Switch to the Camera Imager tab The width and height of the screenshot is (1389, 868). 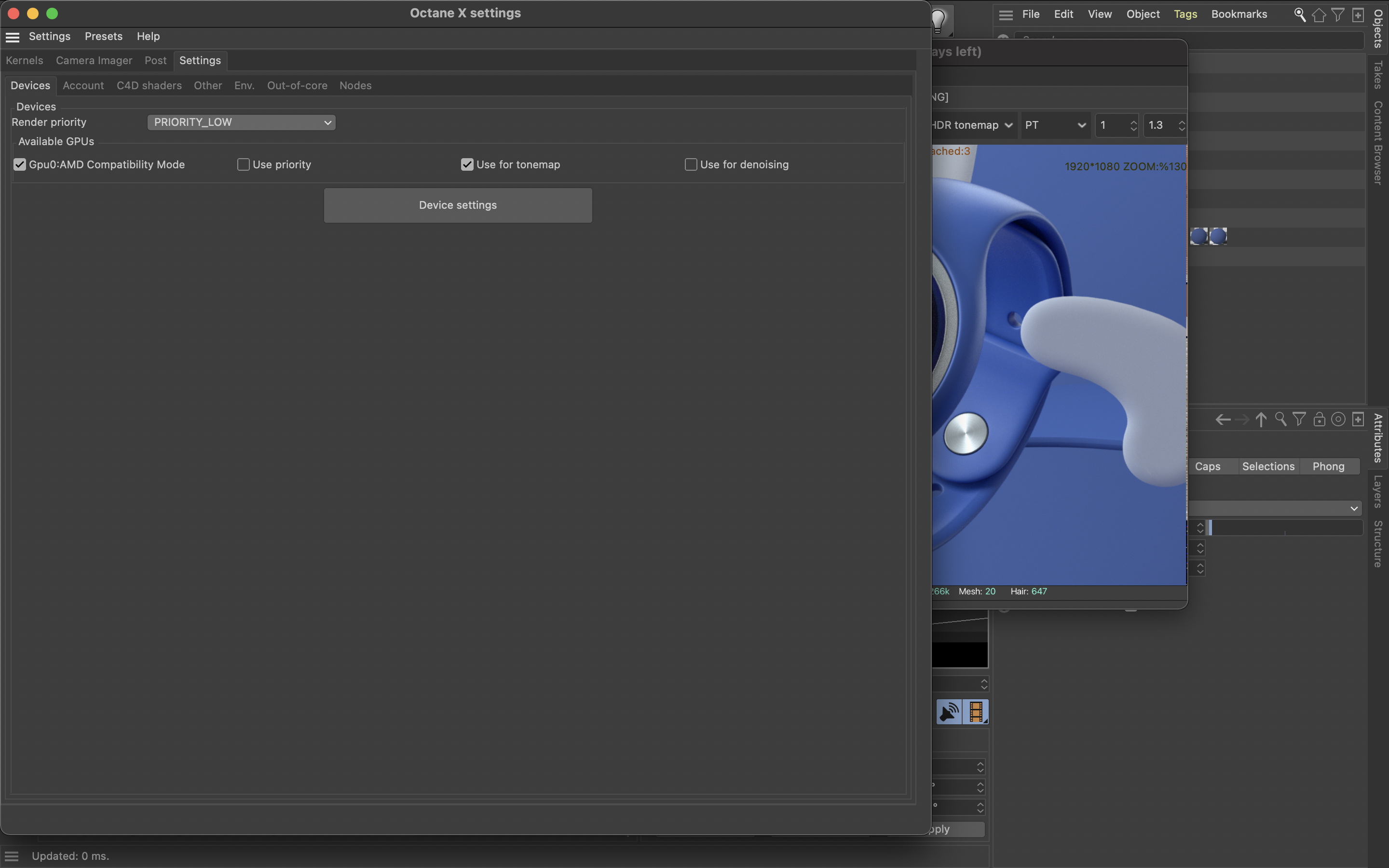pyautogui.click(x=94, y=61)
